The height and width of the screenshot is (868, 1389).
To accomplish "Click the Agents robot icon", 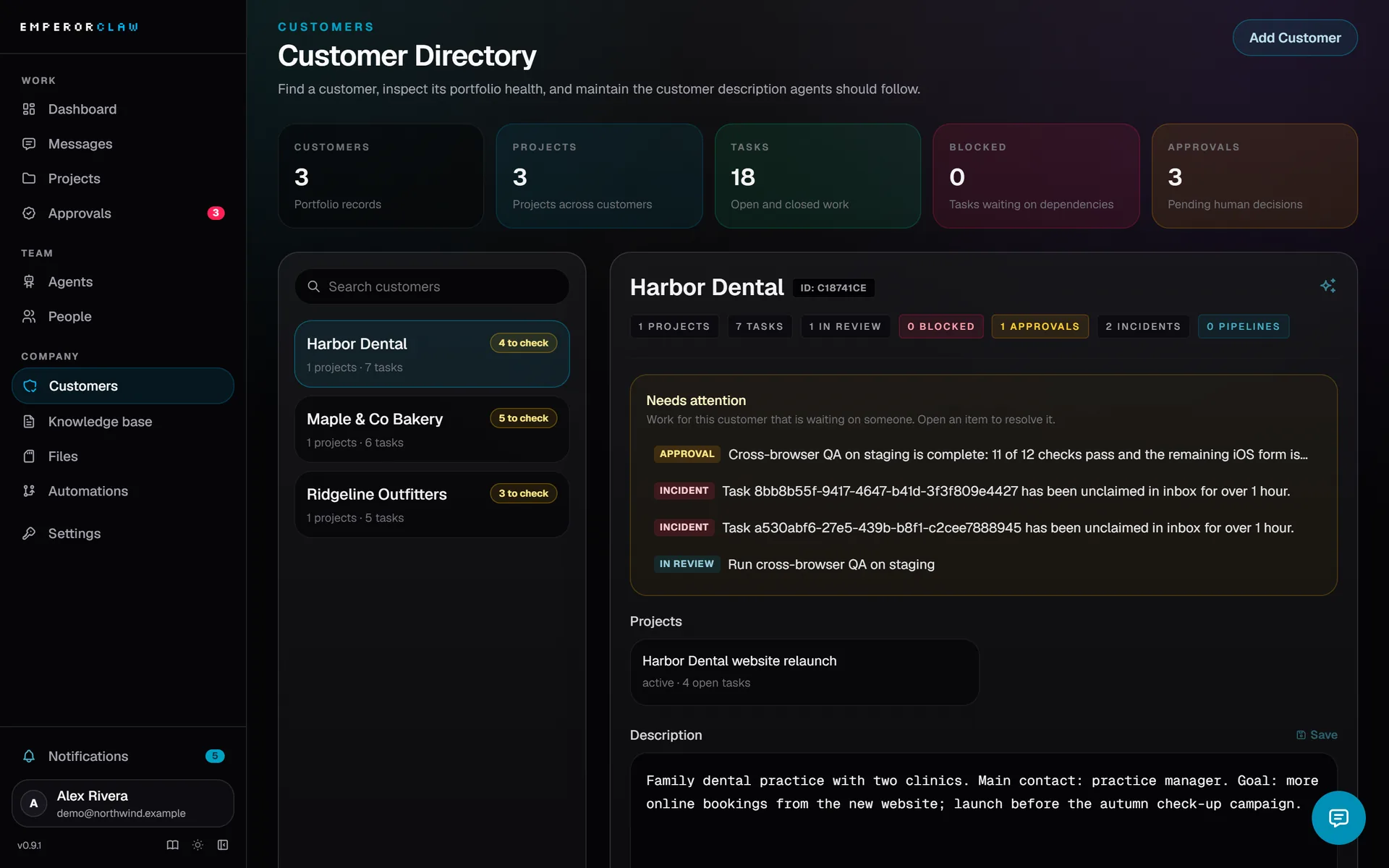I will pos(29,282).
